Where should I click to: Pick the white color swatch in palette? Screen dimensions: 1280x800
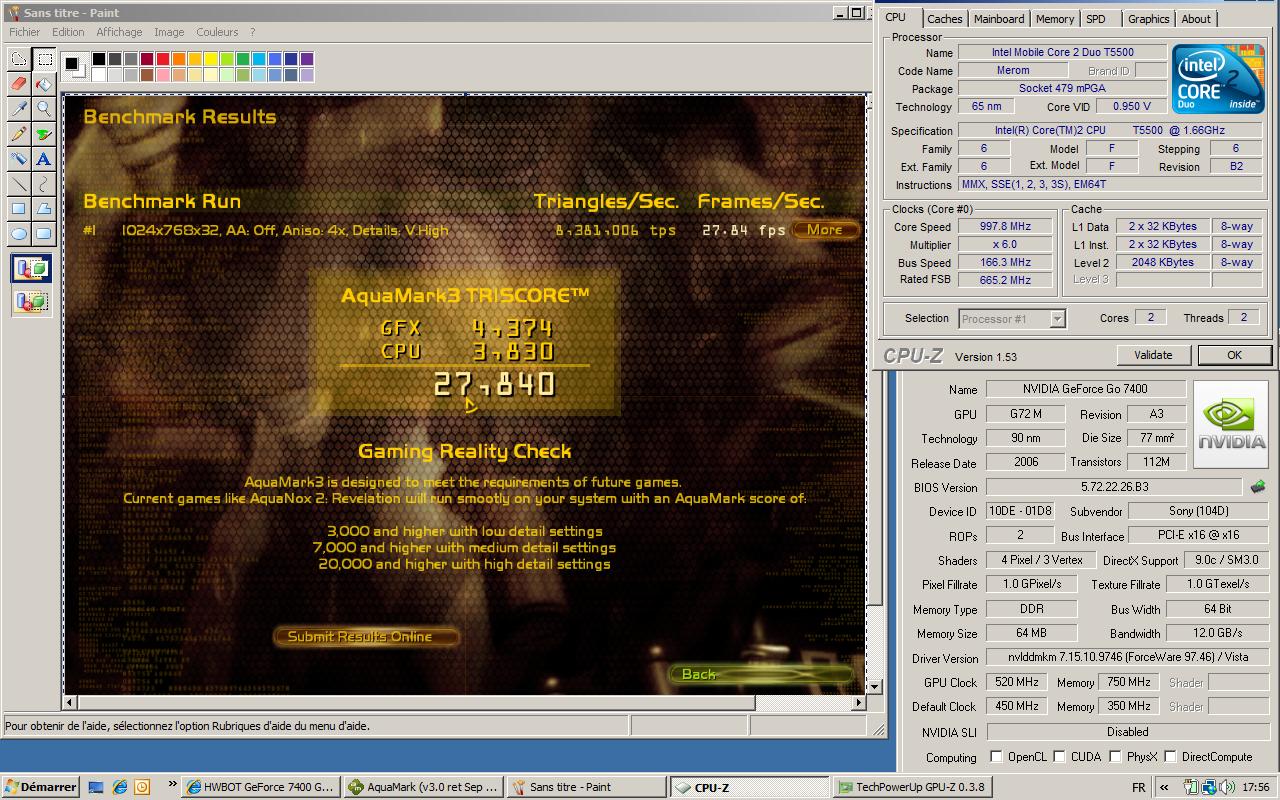pyautogui.click(x=99, y=74)
